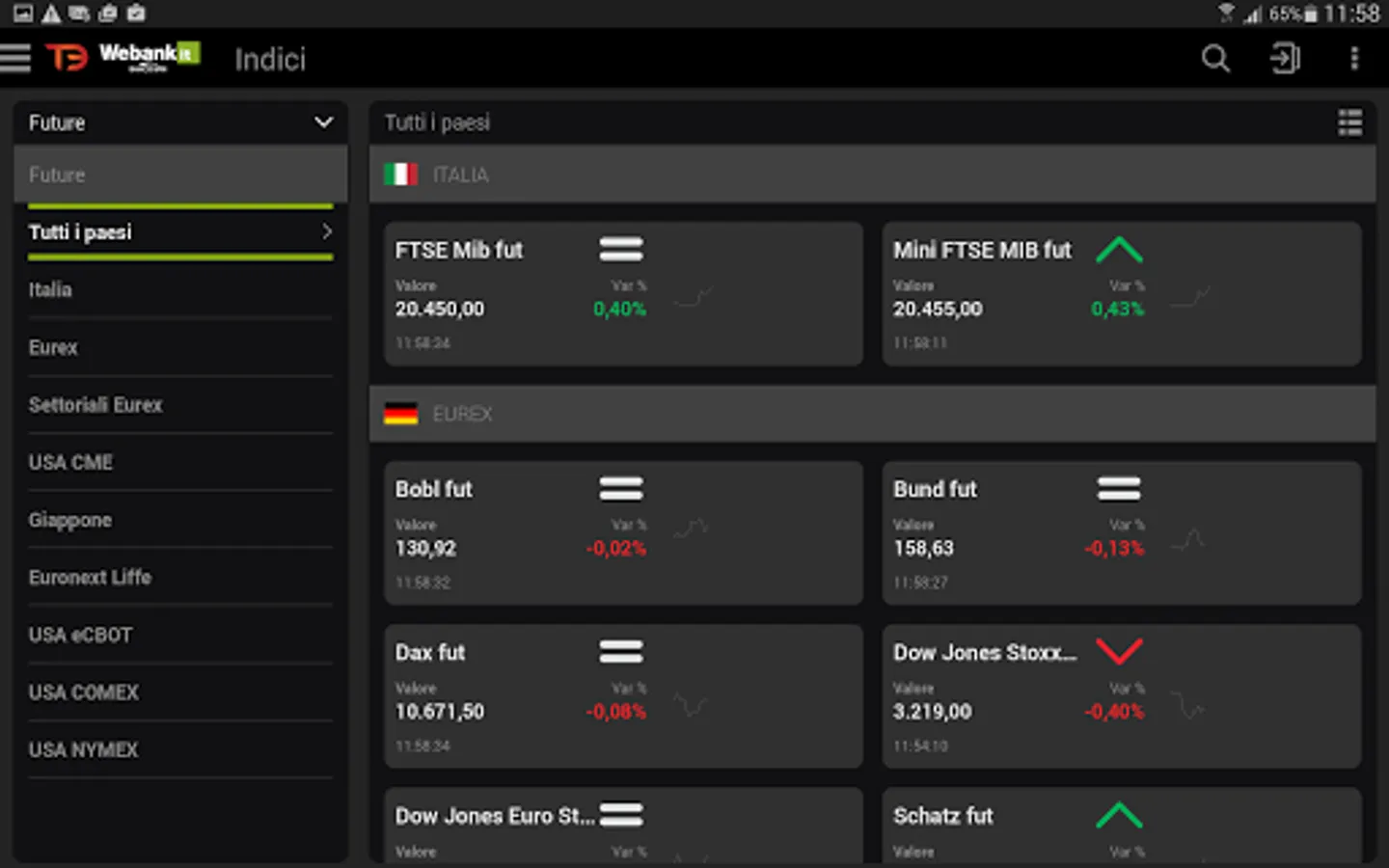
Task: Tap the Dow Jones Stoxx red down arrow
Action: pyautogui.click(x=1119, y=652)
